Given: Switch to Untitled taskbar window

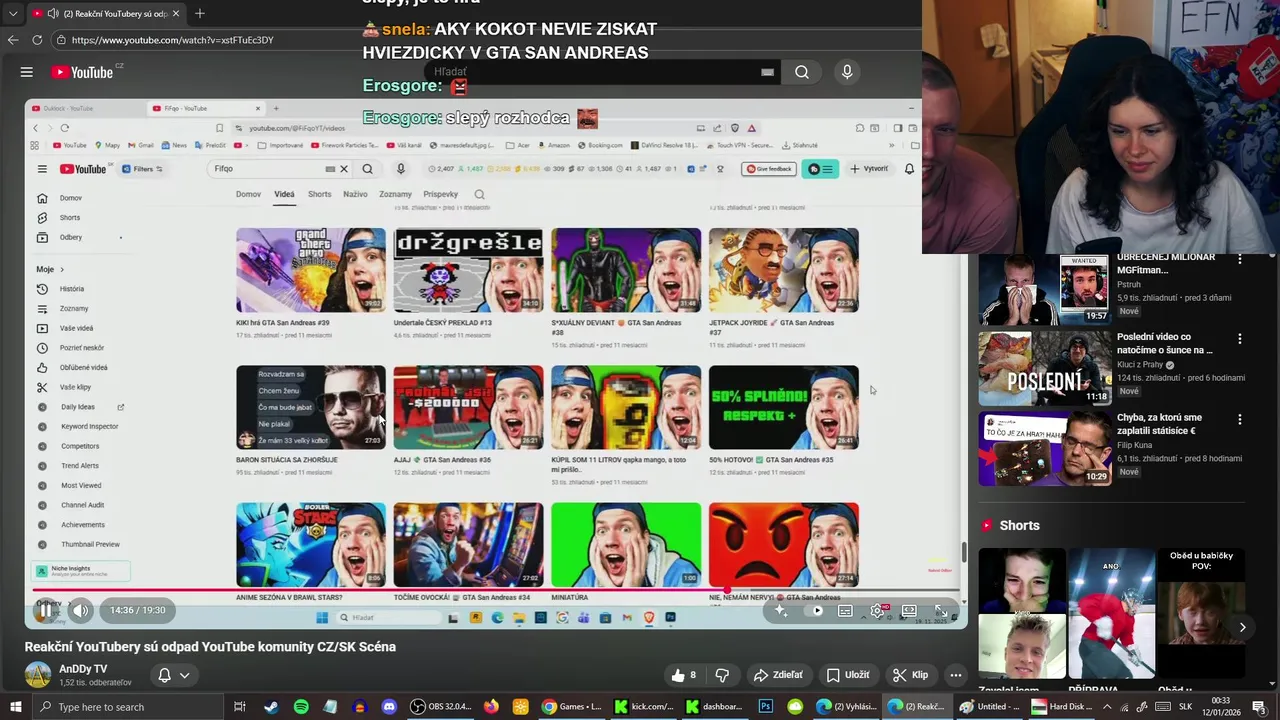Looking at the screenshot, I should [989, 707].
